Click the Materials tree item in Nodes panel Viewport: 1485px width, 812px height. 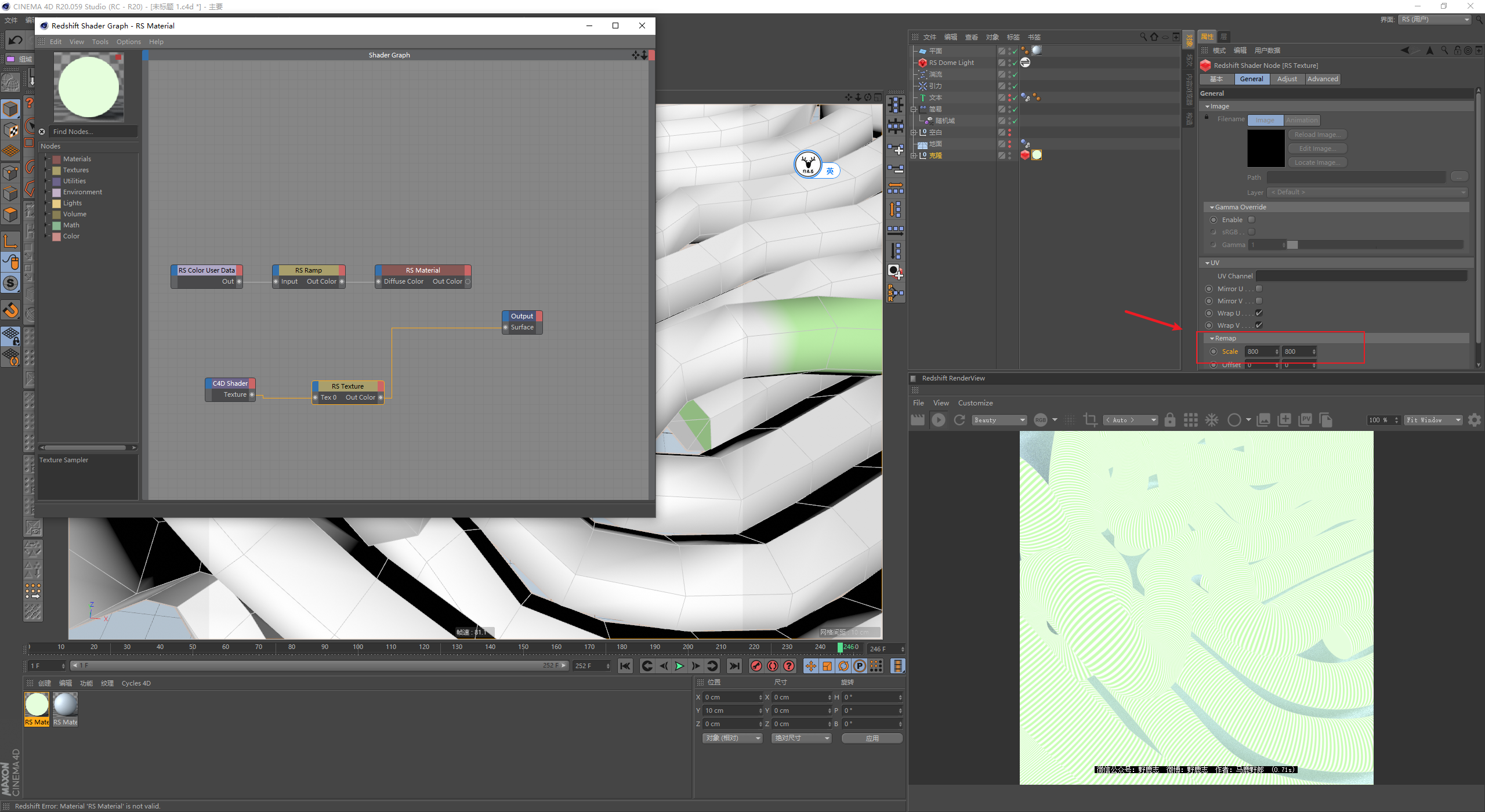coord(77,158)
